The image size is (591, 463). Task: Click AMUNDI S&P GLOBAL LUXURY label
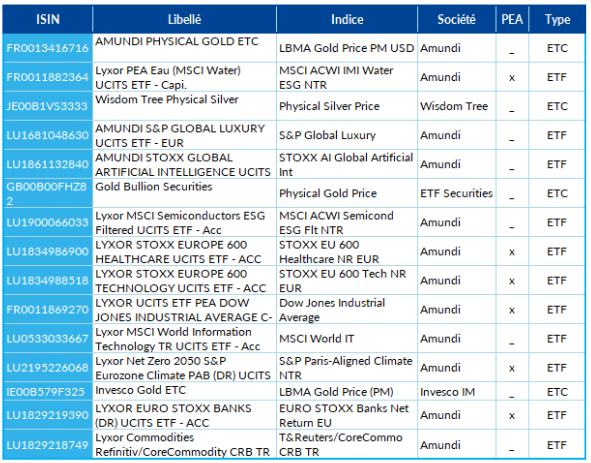[180, 136]
